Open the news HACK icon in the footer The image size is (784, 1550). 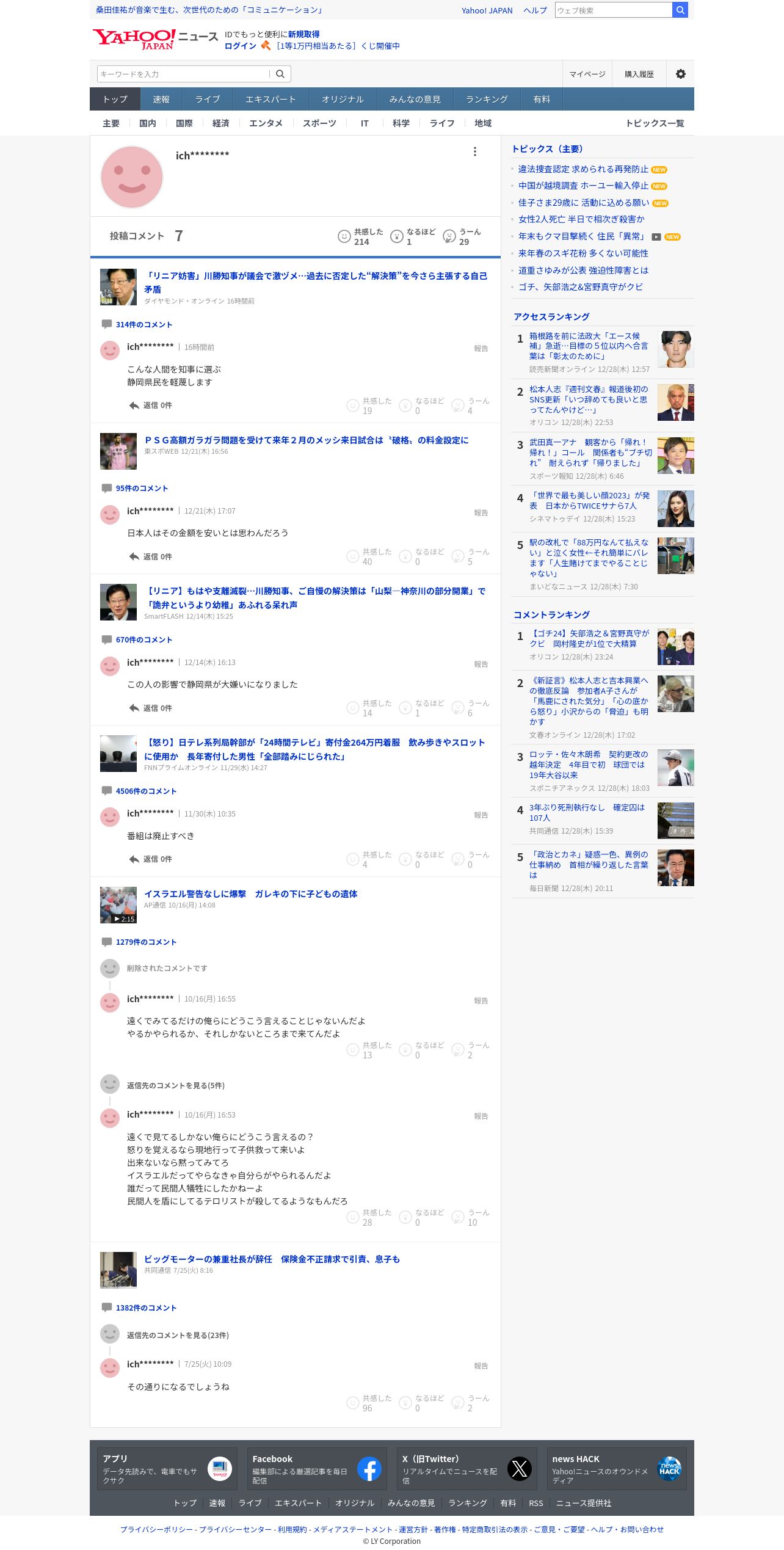pyautogui.click(x=669, y=1469)
